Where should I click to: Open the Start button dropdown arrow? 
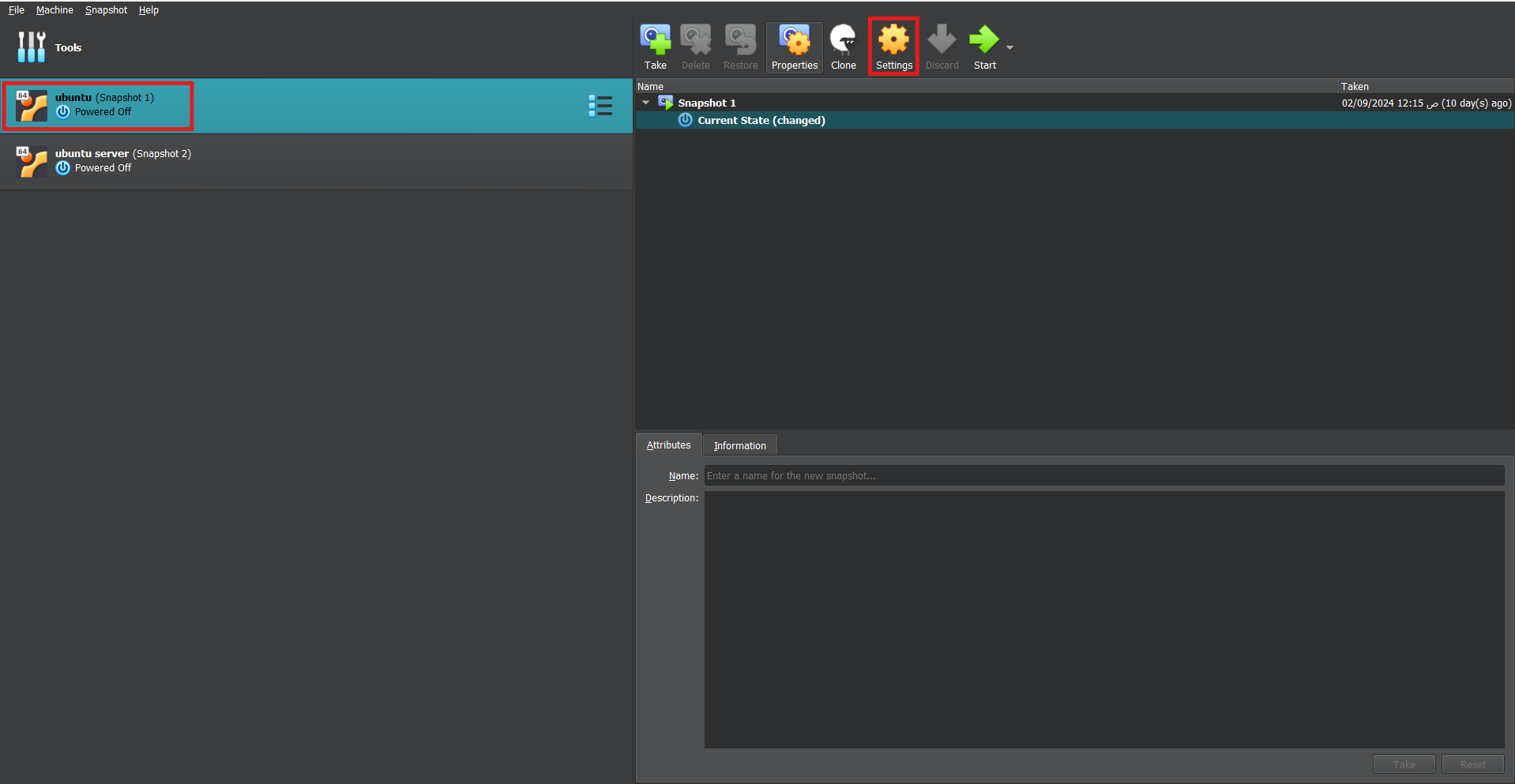pos(1009,48)
